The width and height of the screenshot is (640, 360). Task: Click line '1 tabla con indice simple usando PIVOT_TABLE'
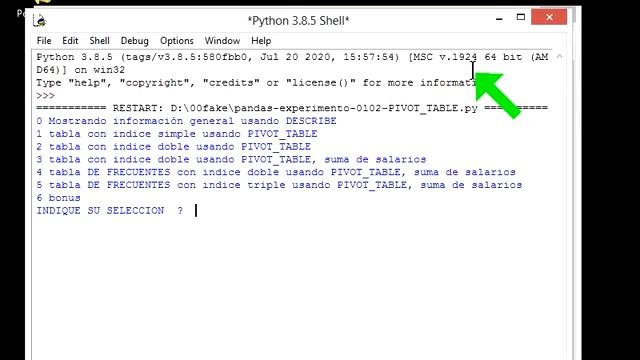click(177, 134)
